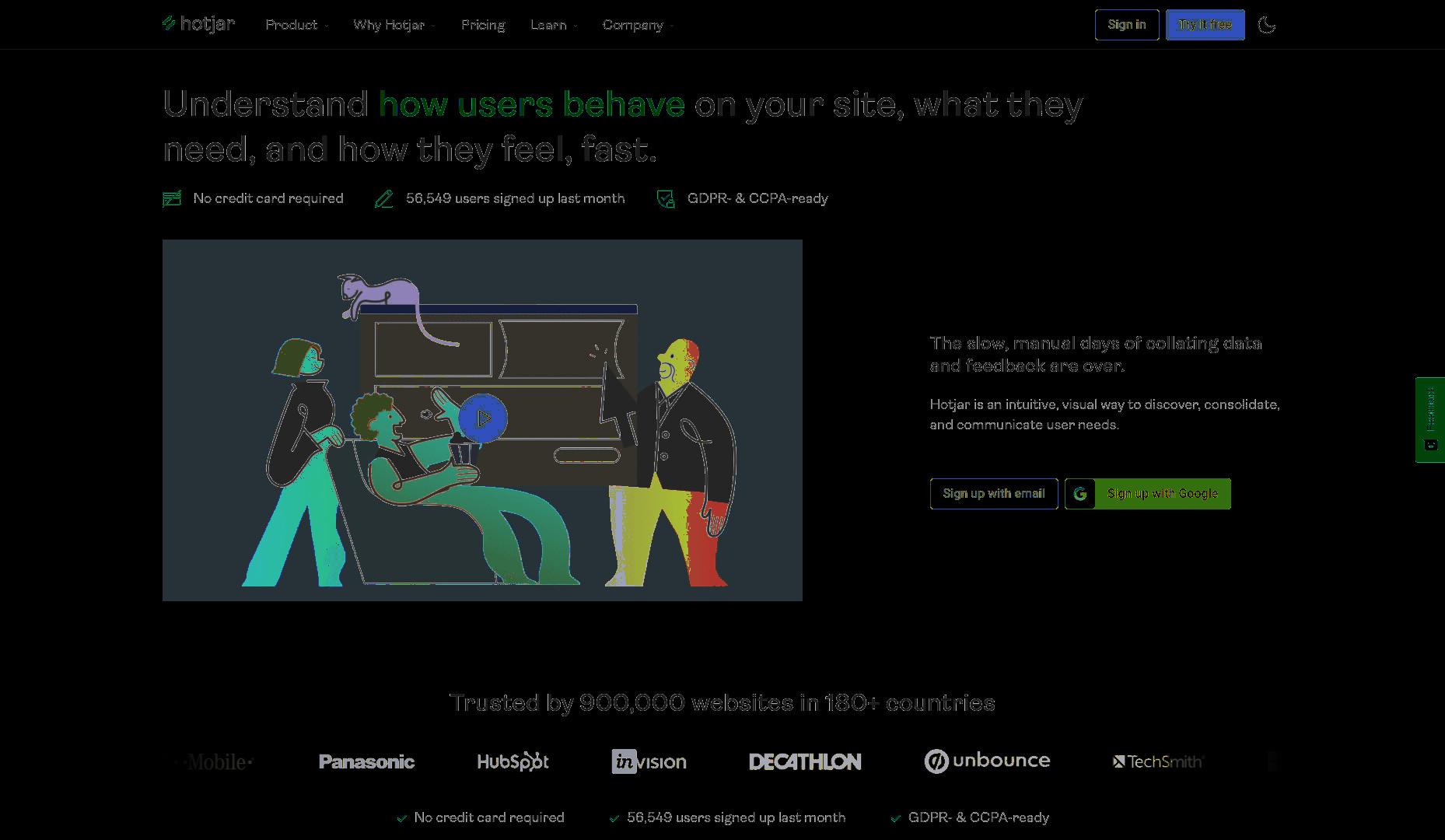Click the Unbounce logo
Screen dimensions: 1445x840
coord(987,761)
